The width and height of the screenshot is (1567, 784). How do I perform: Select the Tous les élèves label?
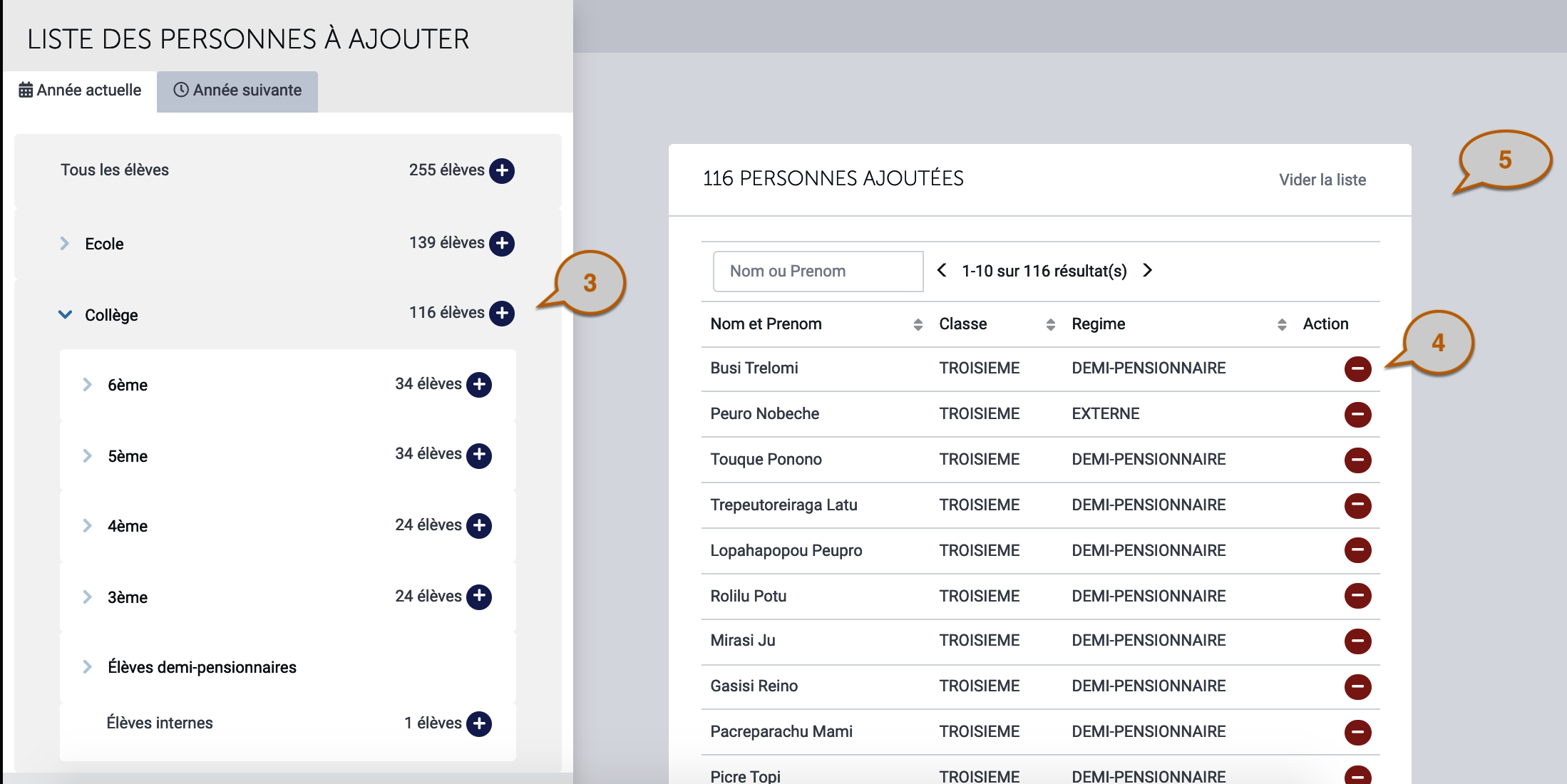(115, 170)
